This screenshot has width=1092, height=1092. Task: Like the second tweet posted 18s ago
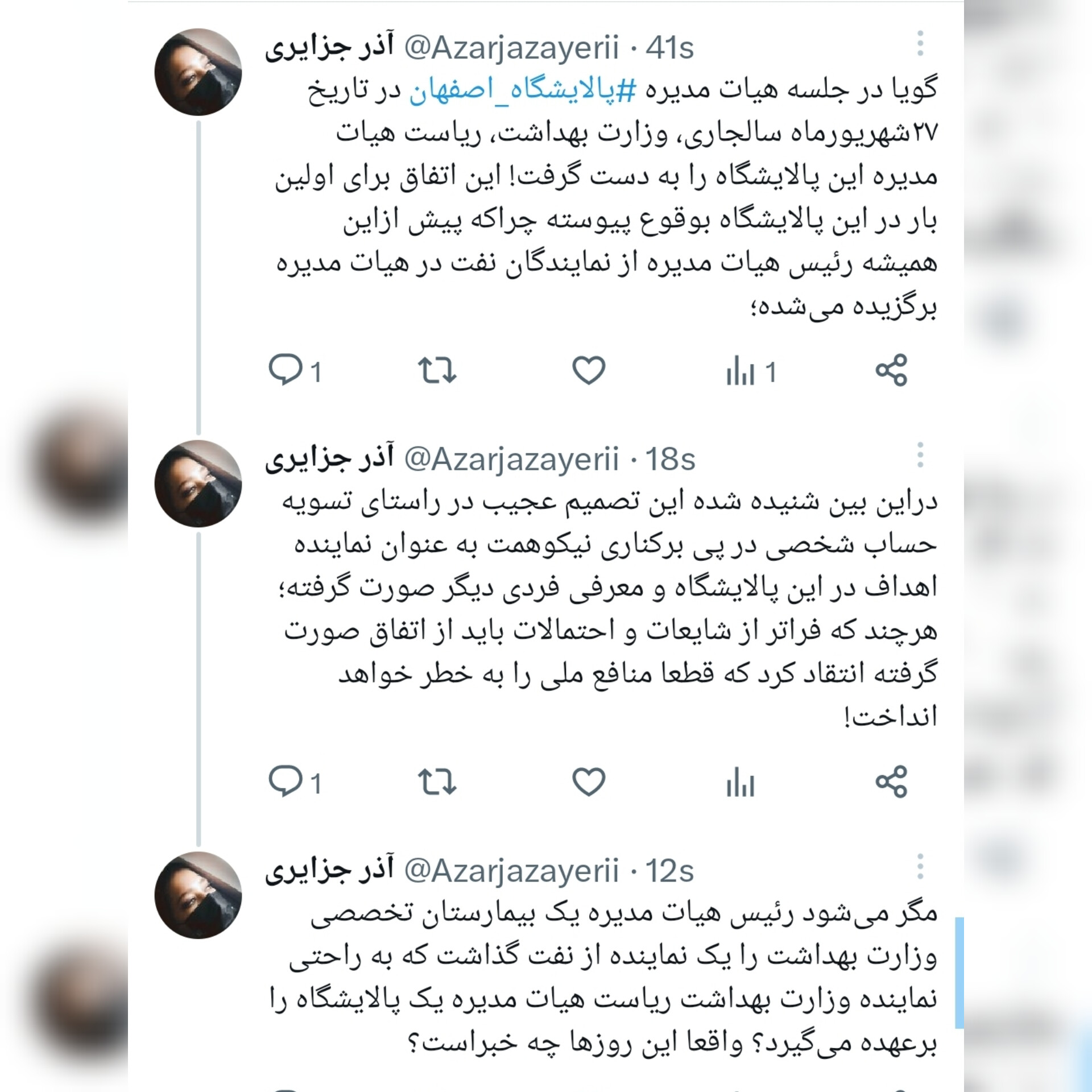pyautogui.click(x=588, y=781)
